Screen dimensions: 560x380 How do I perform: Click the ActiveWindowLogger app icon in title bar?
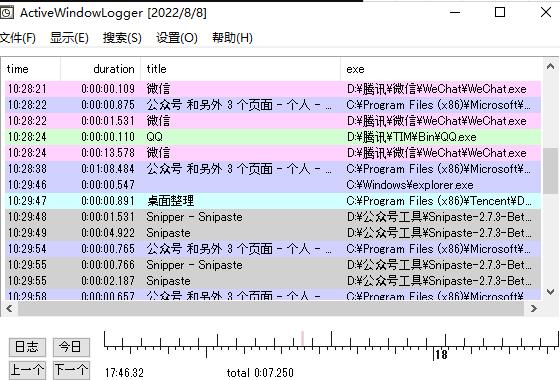(6, 13)
